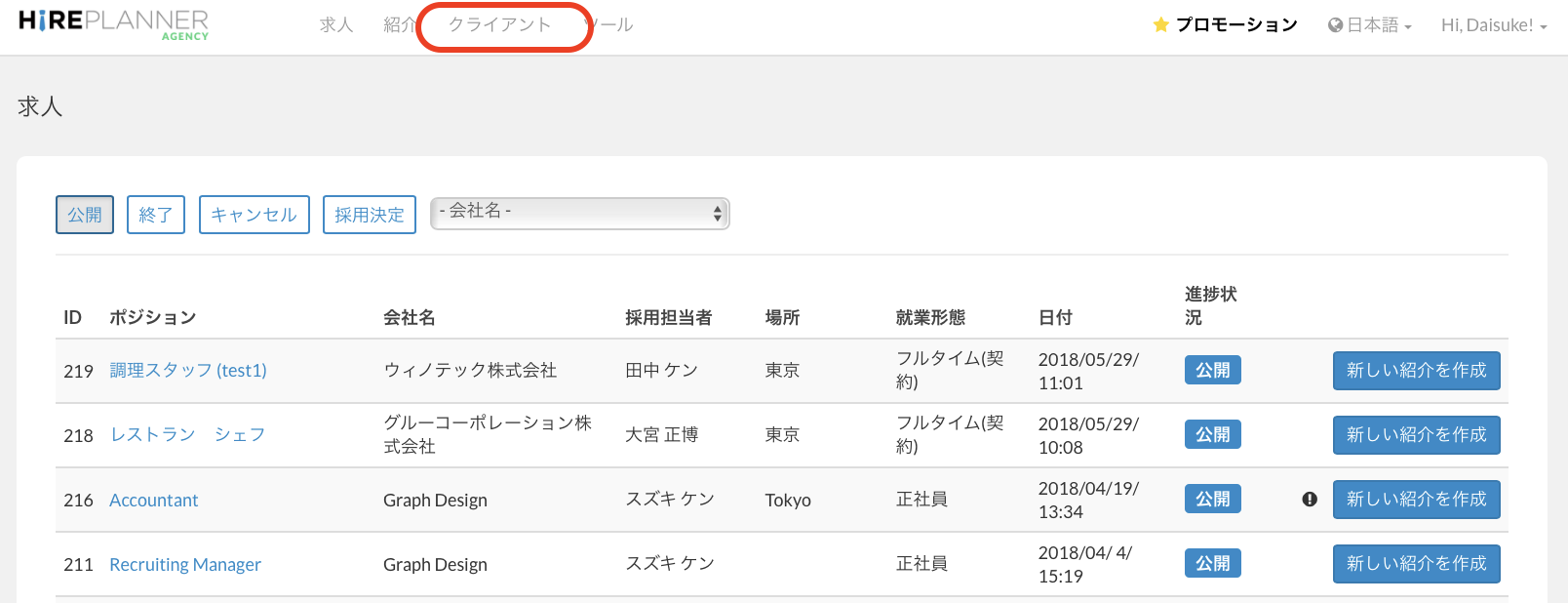The height and width of the screenshot is (603, 1568).
Task: Click the star icon beside プロモーション
Action: 1160,25
